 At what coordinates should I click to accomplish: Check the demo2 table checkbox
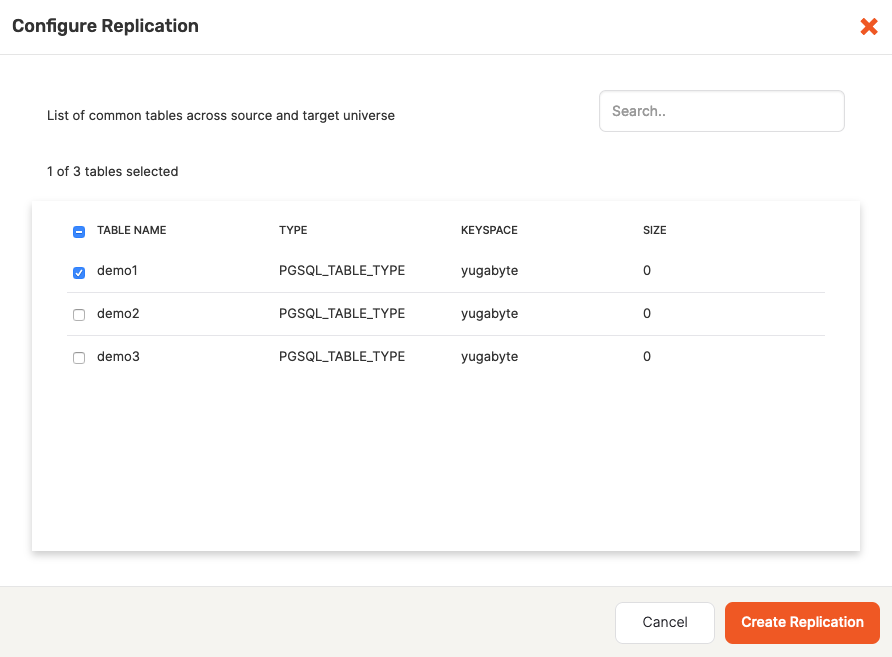coord(79,315)
